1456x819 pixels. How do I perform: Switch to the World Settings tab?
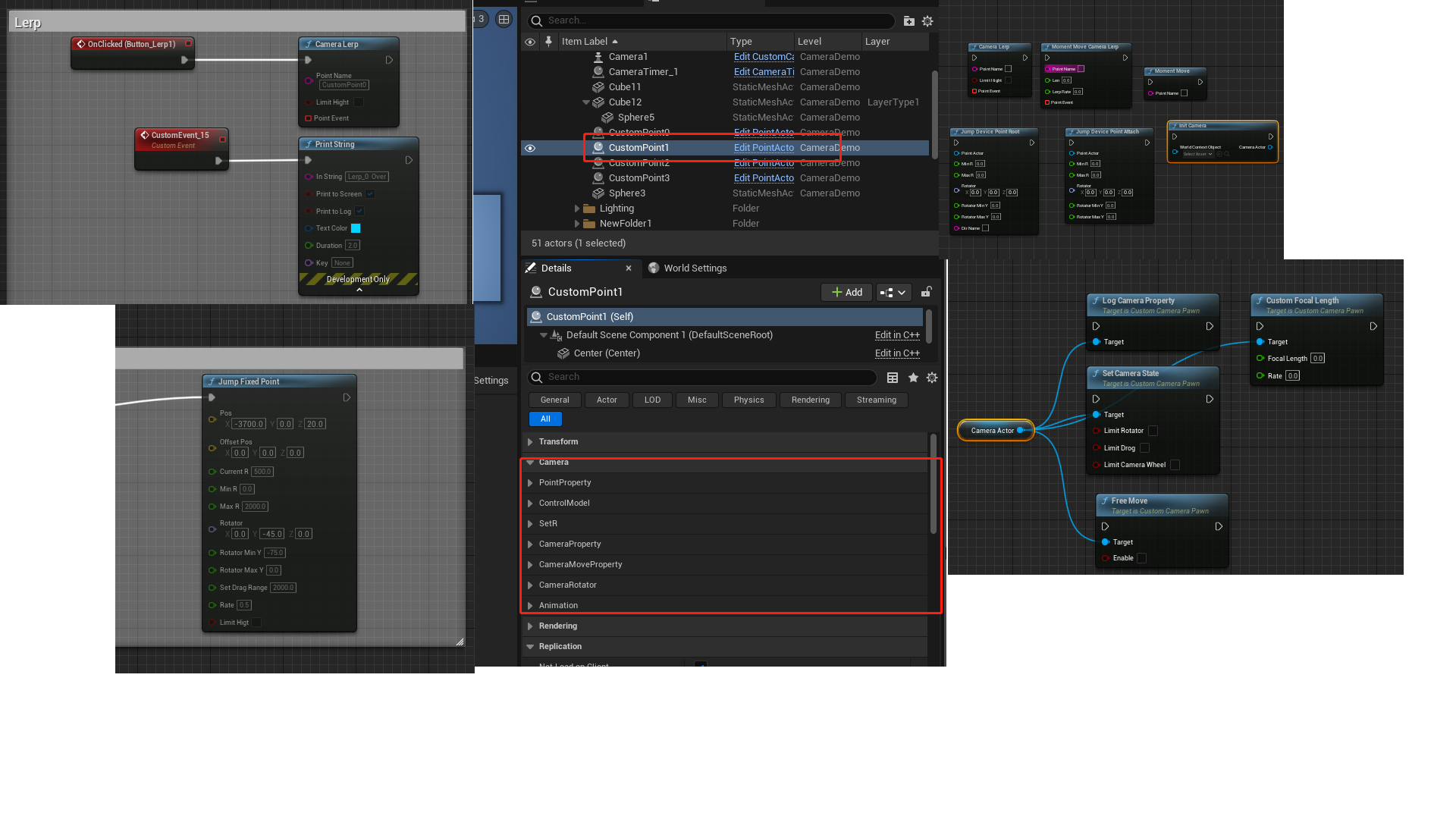(x=694, y=268)
